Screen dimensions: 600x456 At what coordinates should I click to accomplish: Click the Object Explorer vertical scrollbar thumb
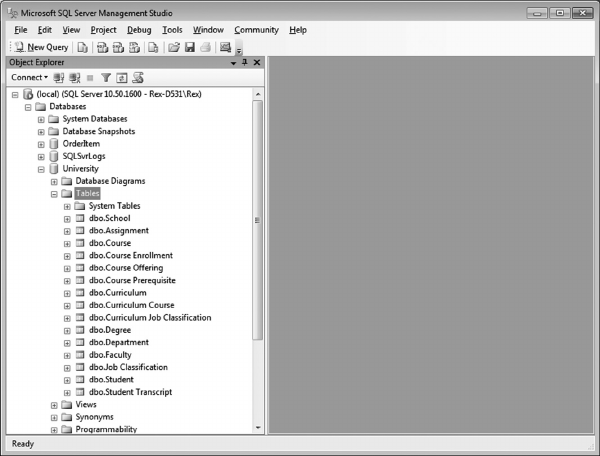[x=258, y=220]
